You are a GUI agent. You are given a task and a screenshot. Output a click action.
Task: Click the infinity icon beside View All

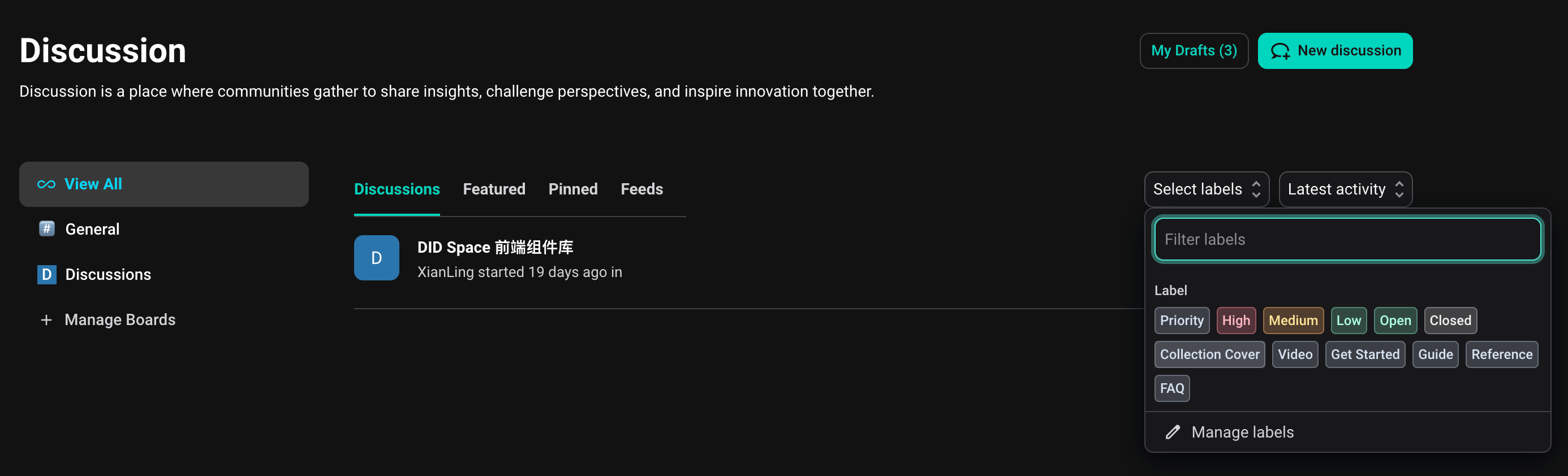(x=46, y=184)
